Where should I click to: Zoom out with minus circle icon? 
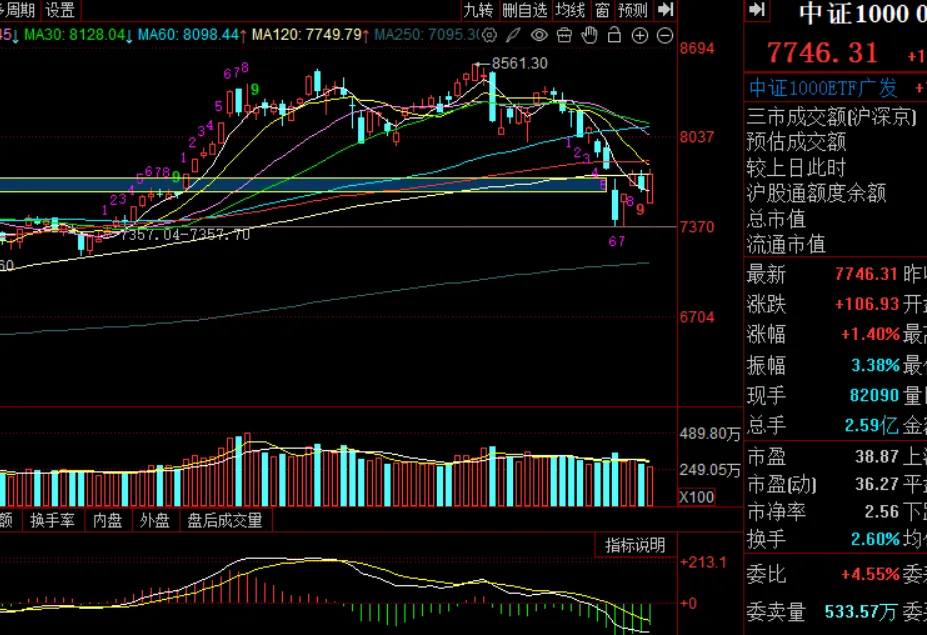pos(665,35)
